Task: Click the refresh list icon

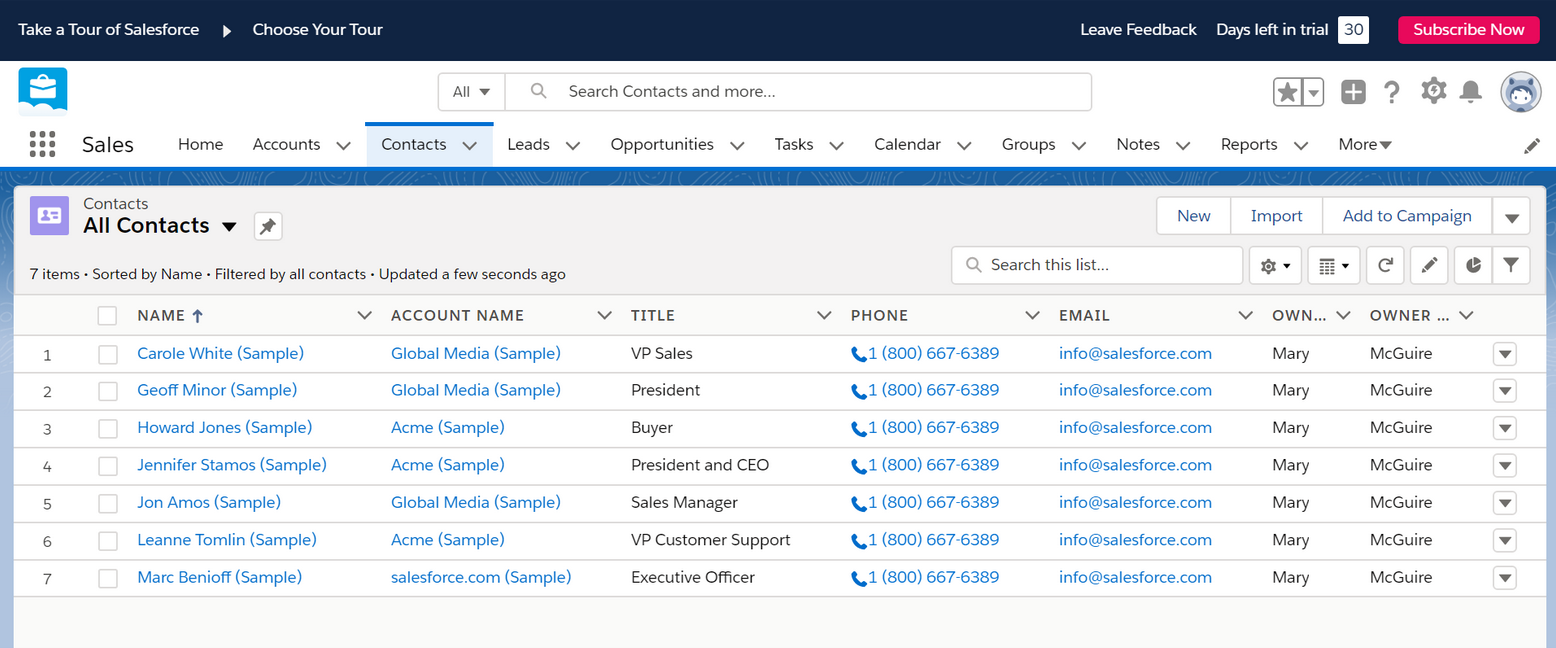Action: [x=1385, y=265]
